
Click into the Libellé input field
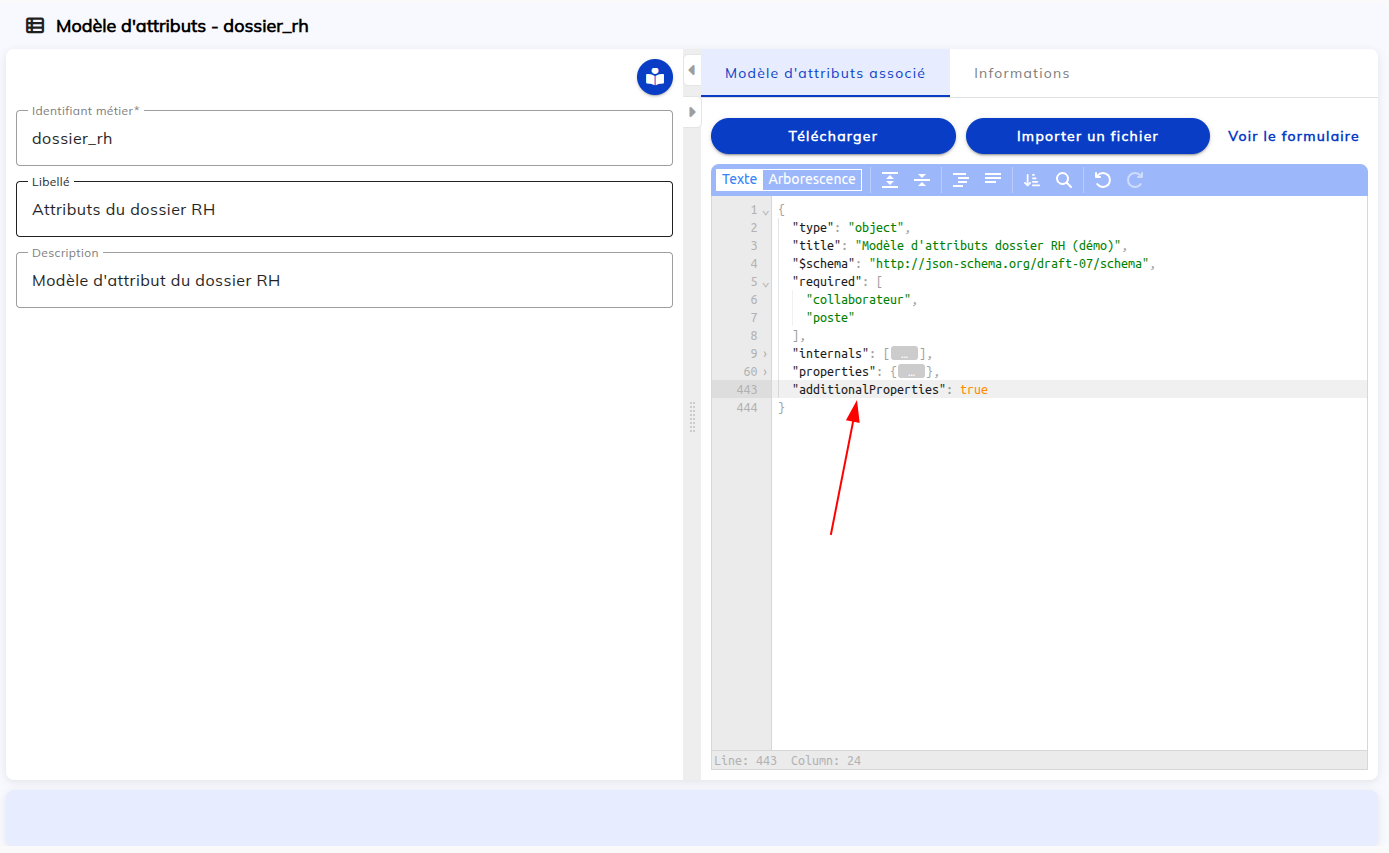344,210
